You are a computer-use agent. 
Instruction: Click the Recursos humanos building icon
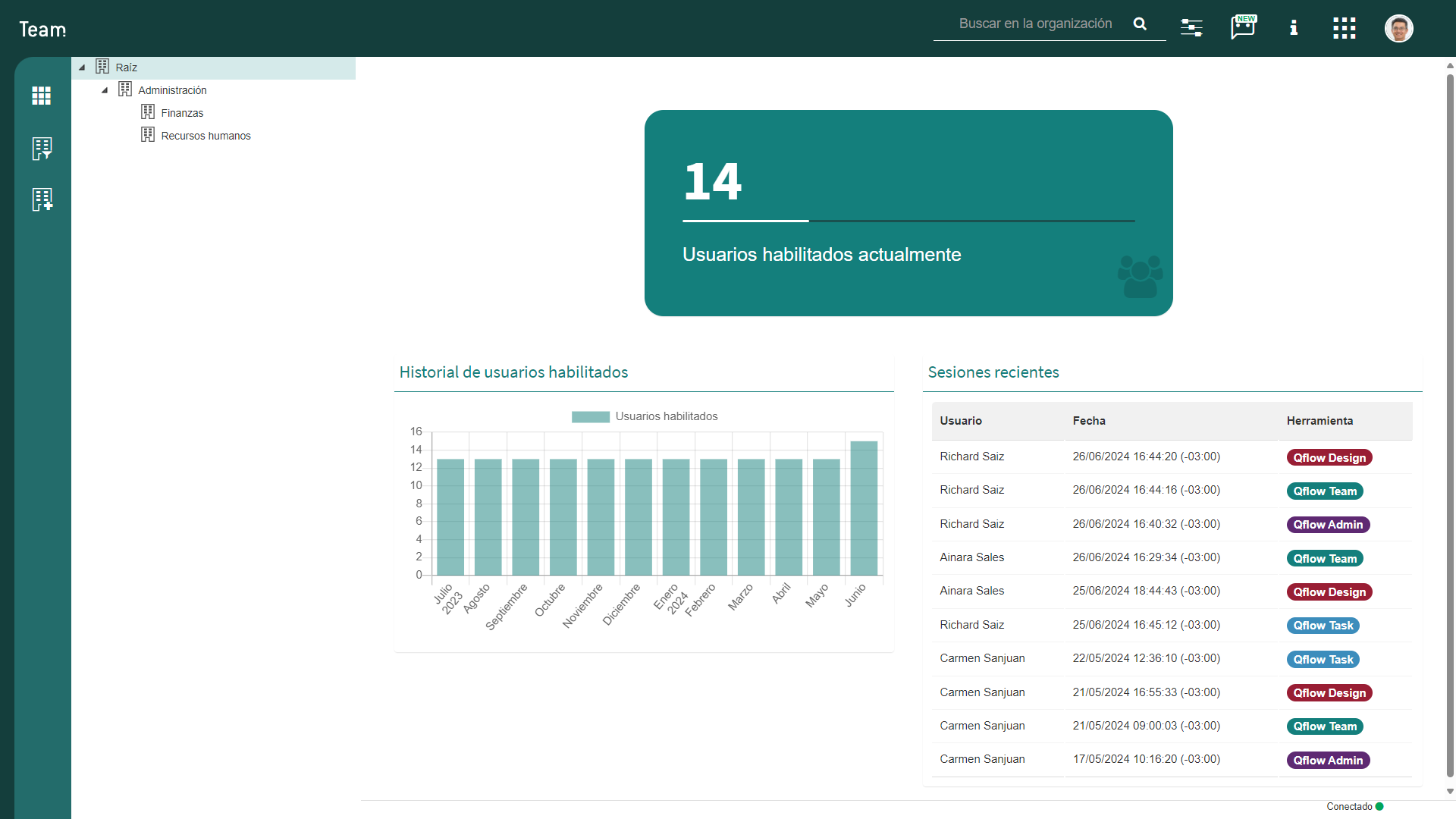(148, 135)
